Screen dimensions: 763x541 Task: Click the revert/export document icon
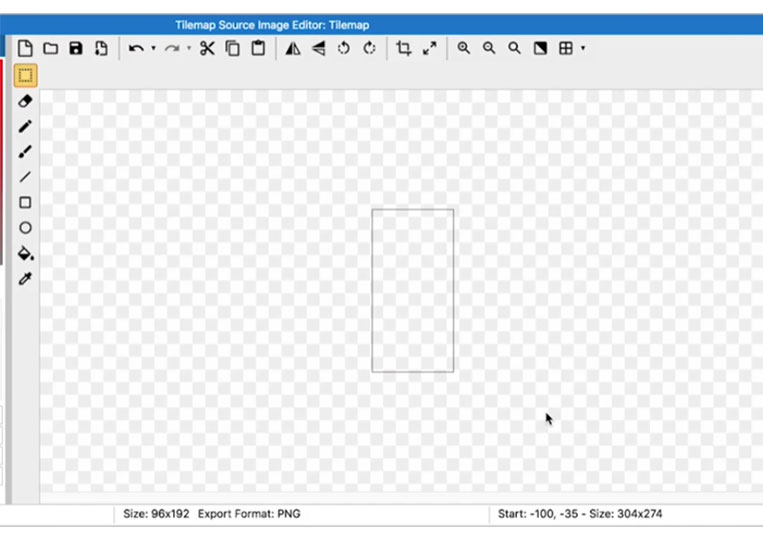(x=101, y=48)
